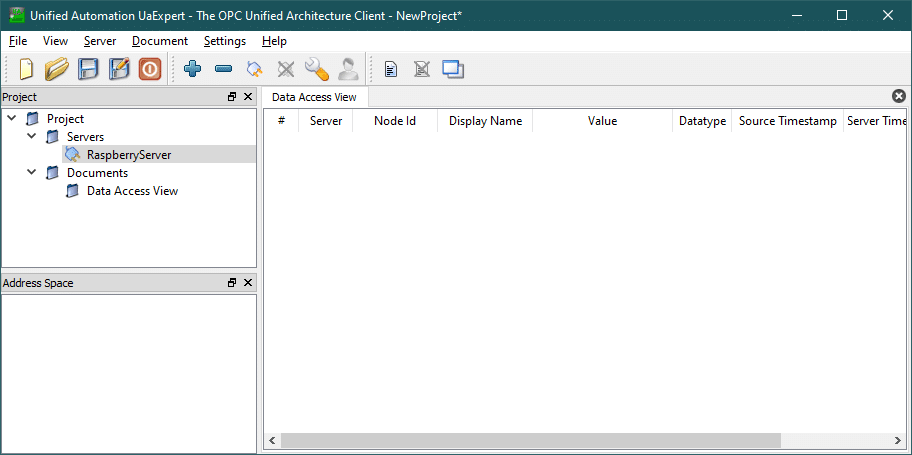
Task: Click the red shutdown icon
Action: [150, 69]
